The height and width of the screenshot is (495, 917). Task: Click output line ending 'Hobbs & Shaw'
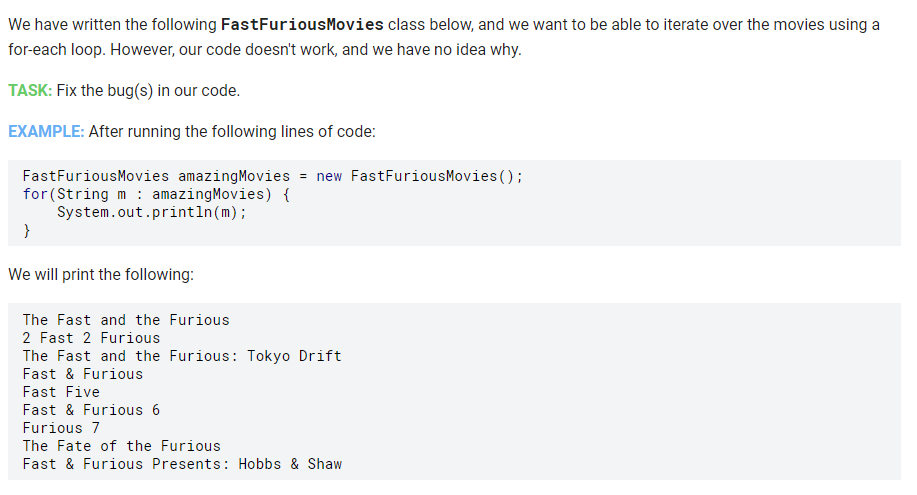pos(182,464)
